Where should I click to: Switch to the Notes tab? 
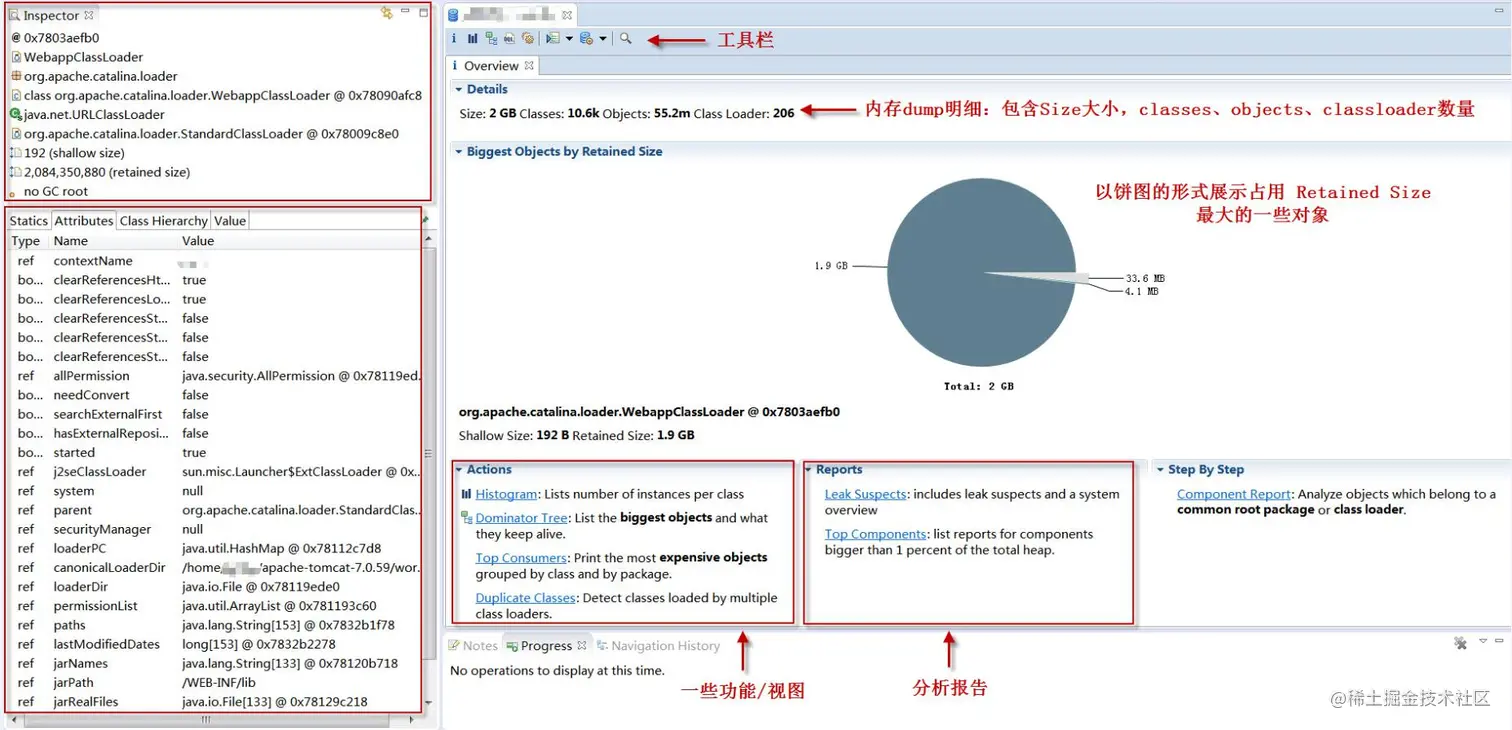(472, 646)
